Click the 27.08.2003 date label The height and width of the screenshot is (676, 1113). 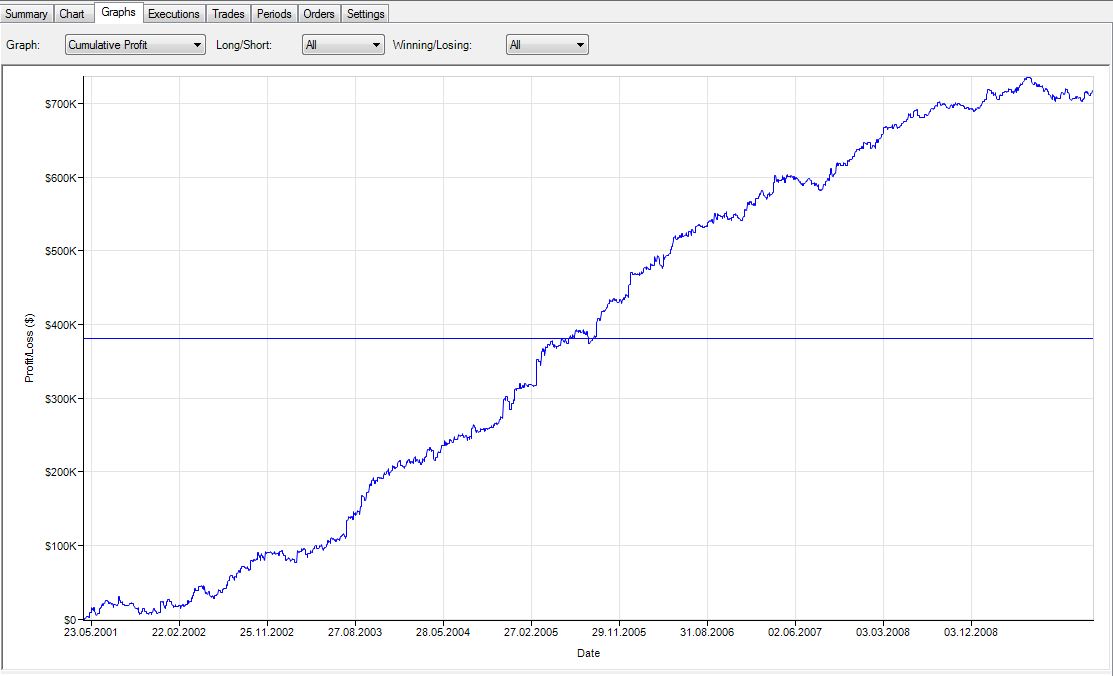point(355,632)
